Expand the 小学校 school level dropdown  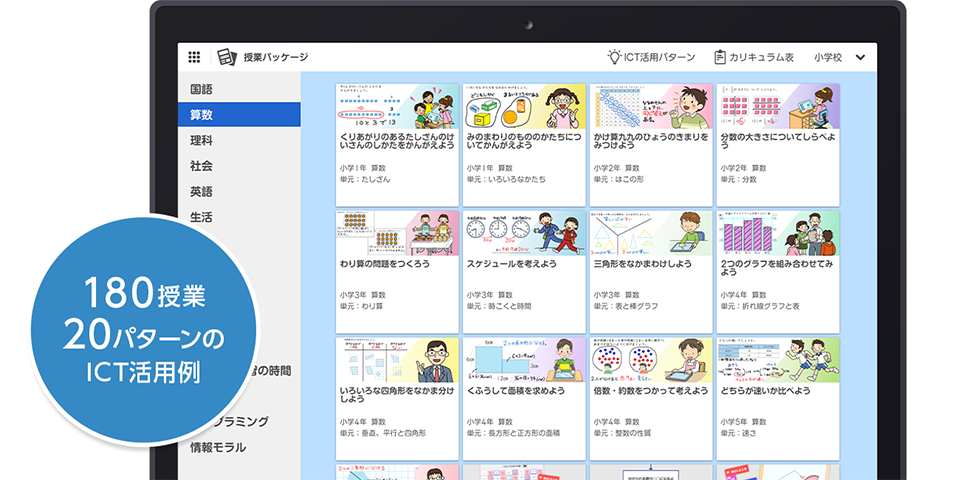pyautogui.click(x=860, y=58)
